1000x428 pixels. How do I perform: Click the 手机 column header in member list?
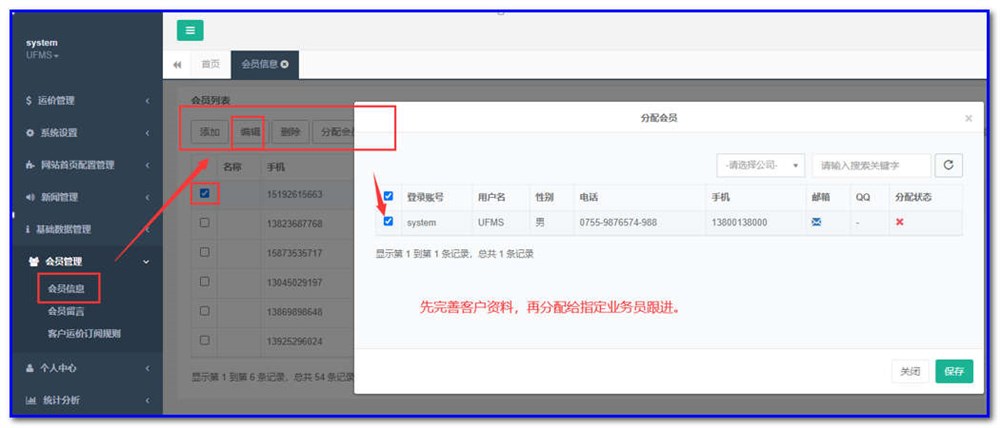276,167
